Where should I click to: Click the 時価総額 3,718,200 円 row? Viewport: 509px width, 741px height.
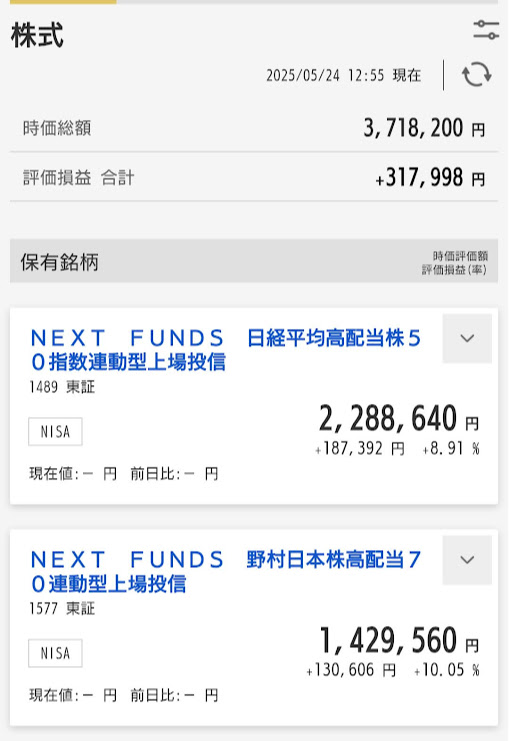254,128
